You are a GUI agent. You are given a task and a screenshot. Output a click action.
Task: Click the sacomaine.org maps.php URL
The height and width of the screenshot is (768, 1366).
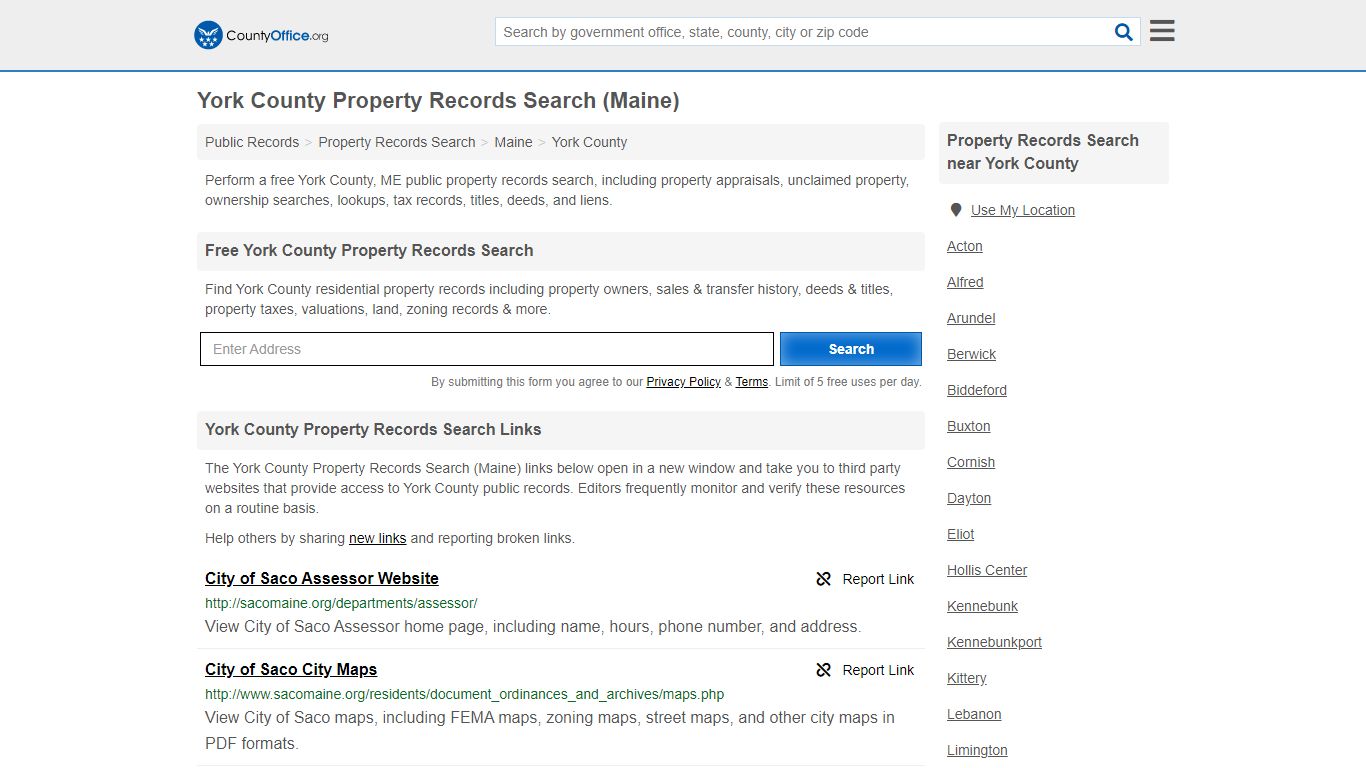(x=464, y=694)
